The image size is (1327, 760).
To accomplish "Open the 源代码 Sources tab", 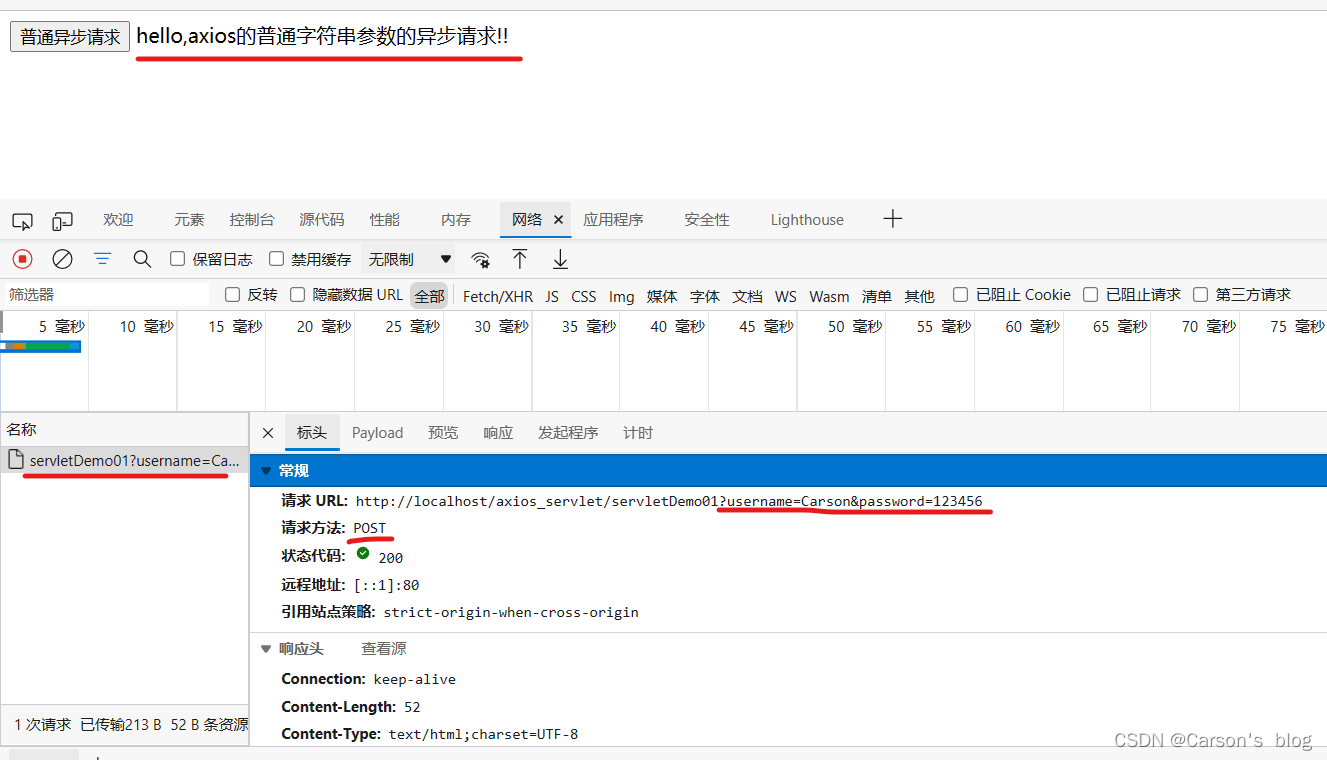I will (322, 220).
